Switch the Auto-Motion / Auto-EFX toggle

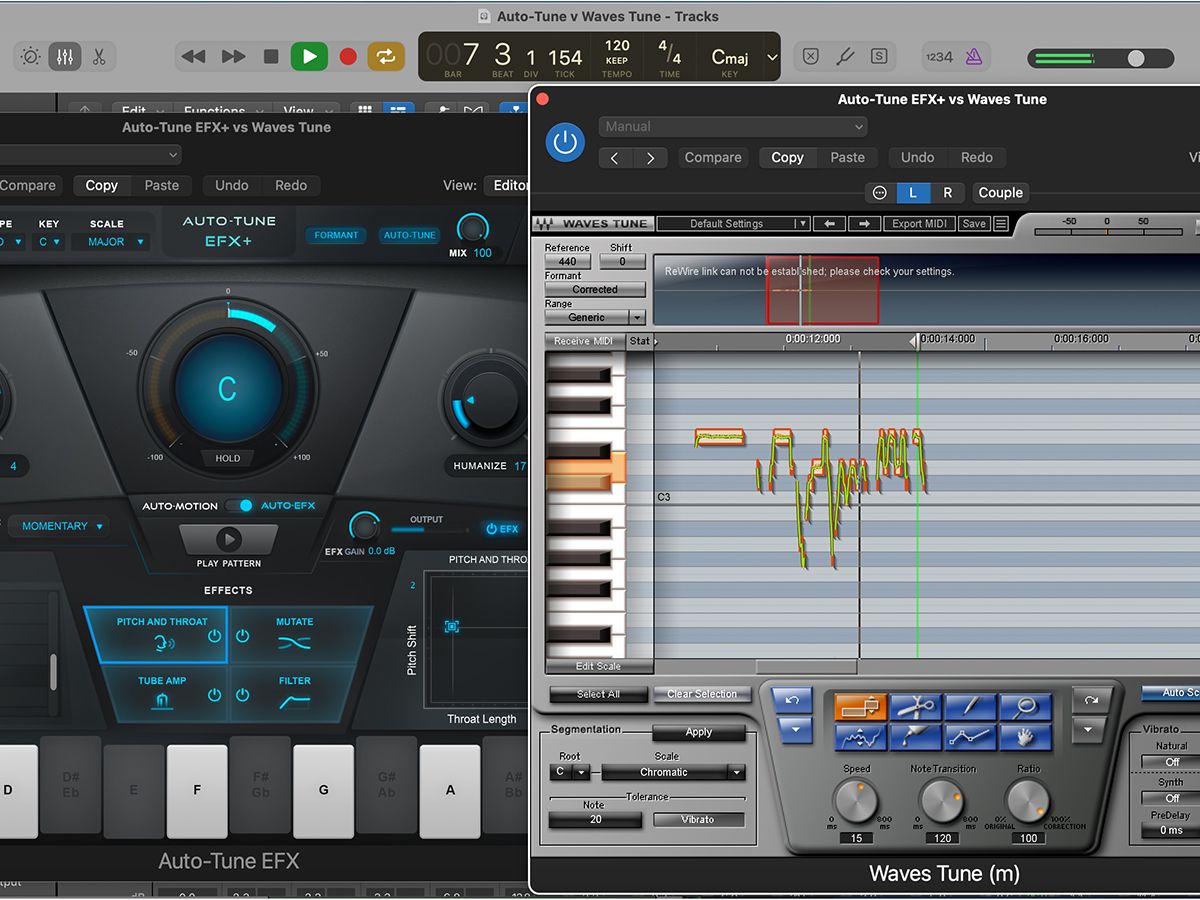[239, 506]
